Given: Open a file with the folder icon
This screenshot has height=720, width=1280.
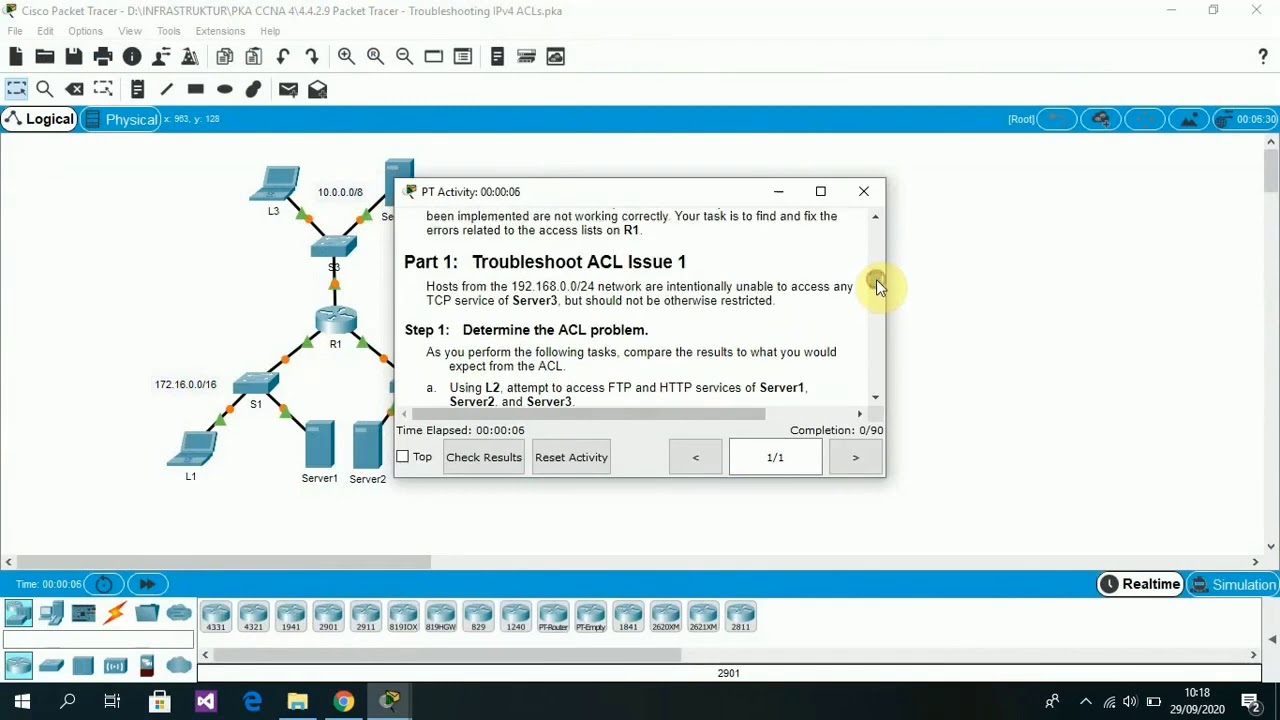Looking at the screenshot, I should [x=45, y=57].
